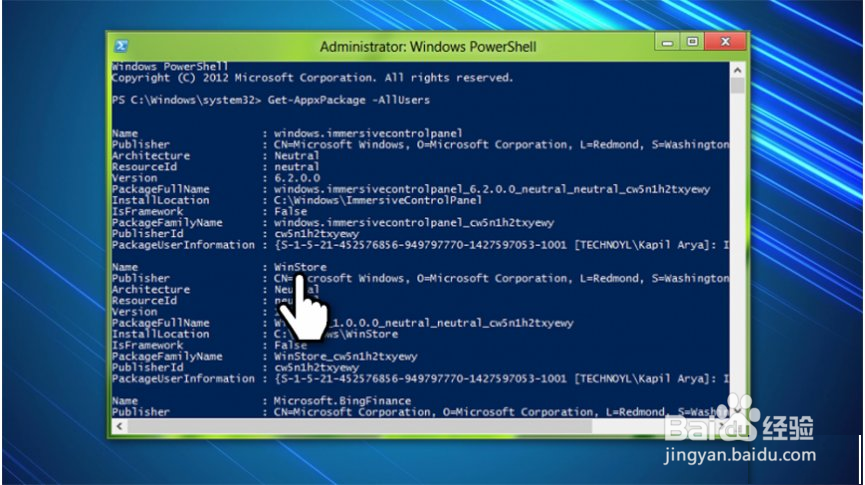Click the horizontal scrollbar thumb
This screenshot has height=485, width=865.
click(360, 426)
